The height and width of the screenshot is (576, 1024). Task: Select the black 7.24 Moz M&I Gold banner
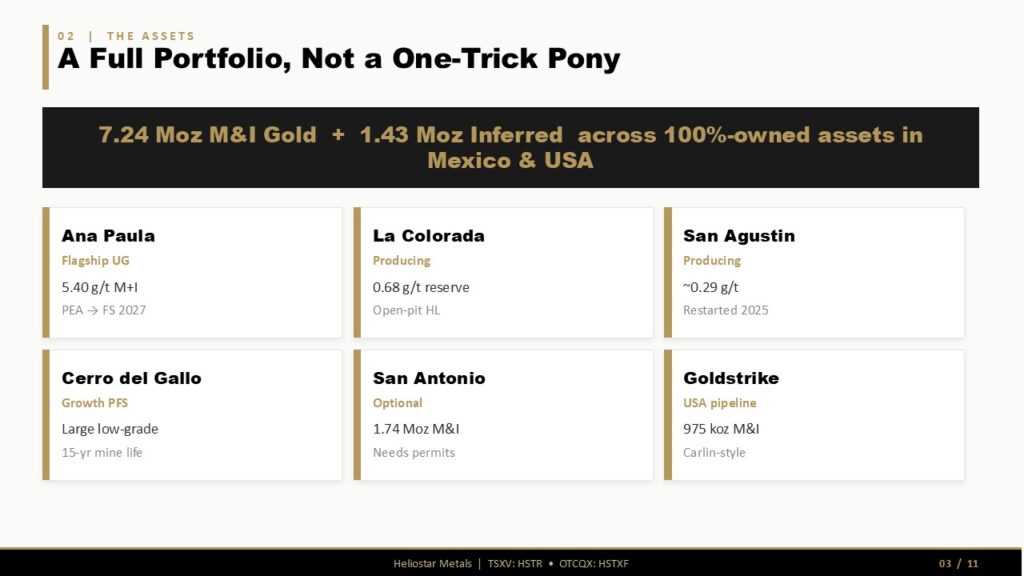coord(510,148)
